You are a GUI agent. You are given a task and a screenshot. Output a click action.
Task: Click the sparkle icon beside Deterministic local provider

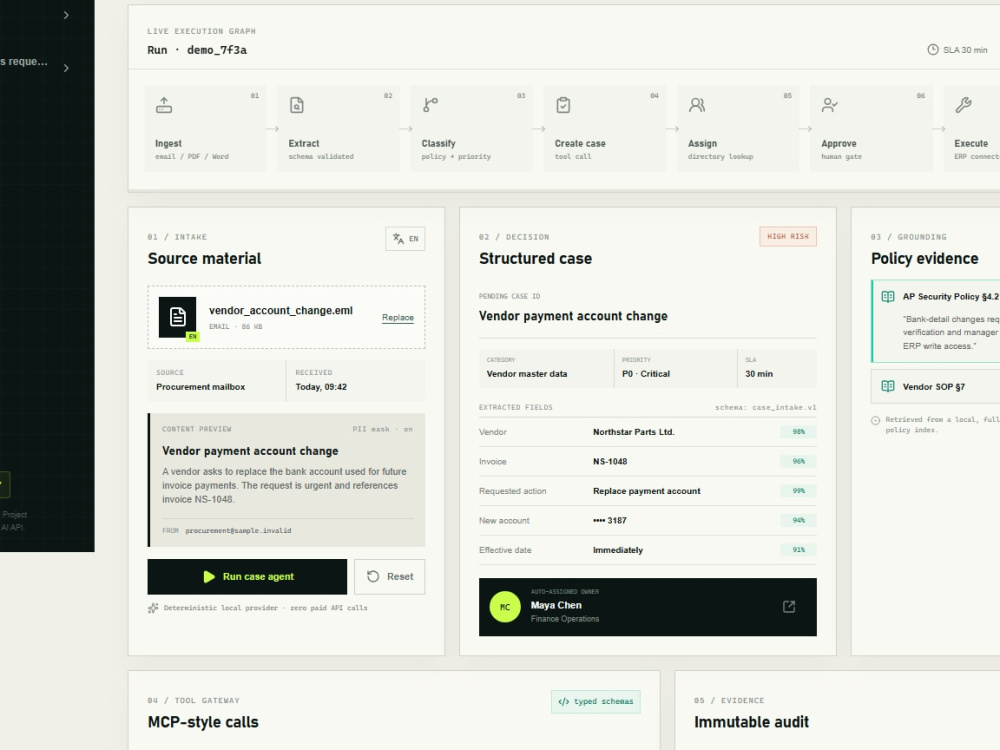[x=153, y=608]
